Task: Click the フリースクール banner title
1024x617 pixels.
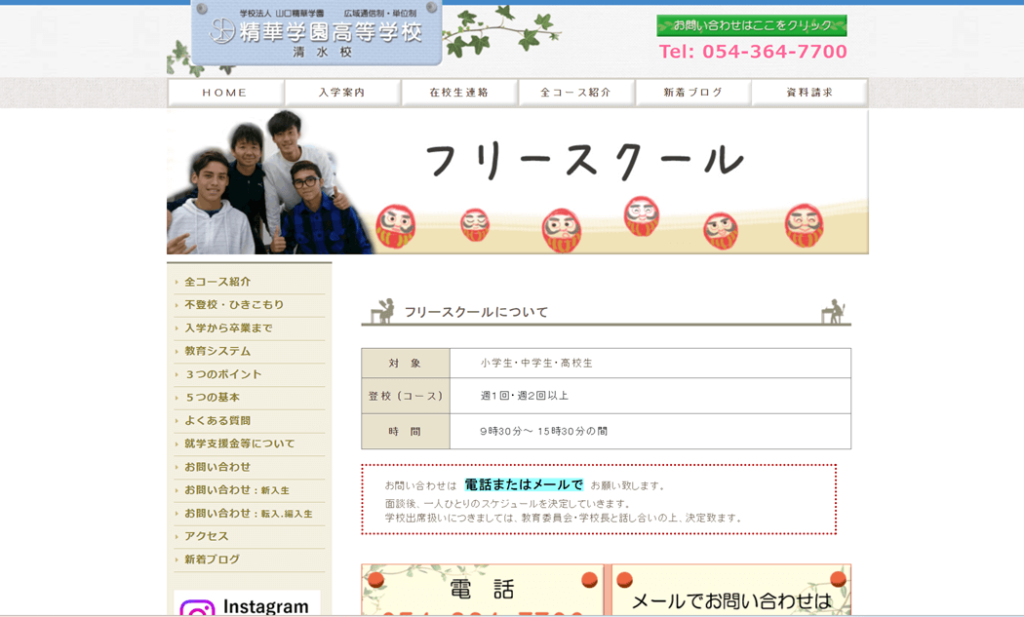Action: pos(584,161)
